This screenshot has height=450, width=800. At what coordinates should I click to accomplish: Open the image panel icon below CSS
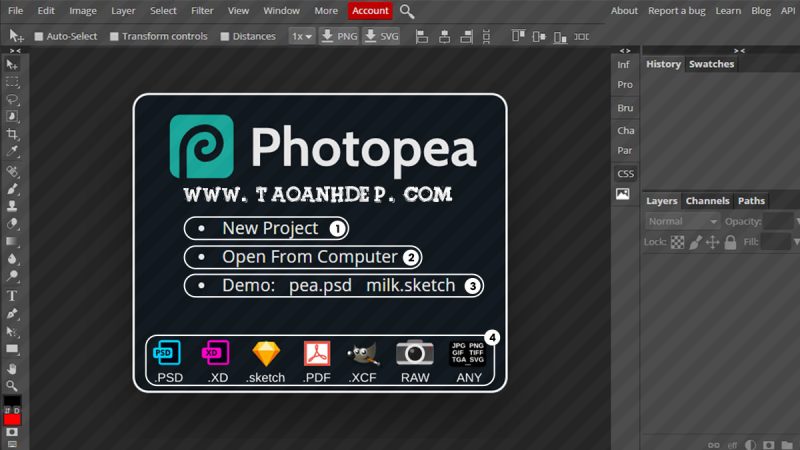tap(622, 194)
